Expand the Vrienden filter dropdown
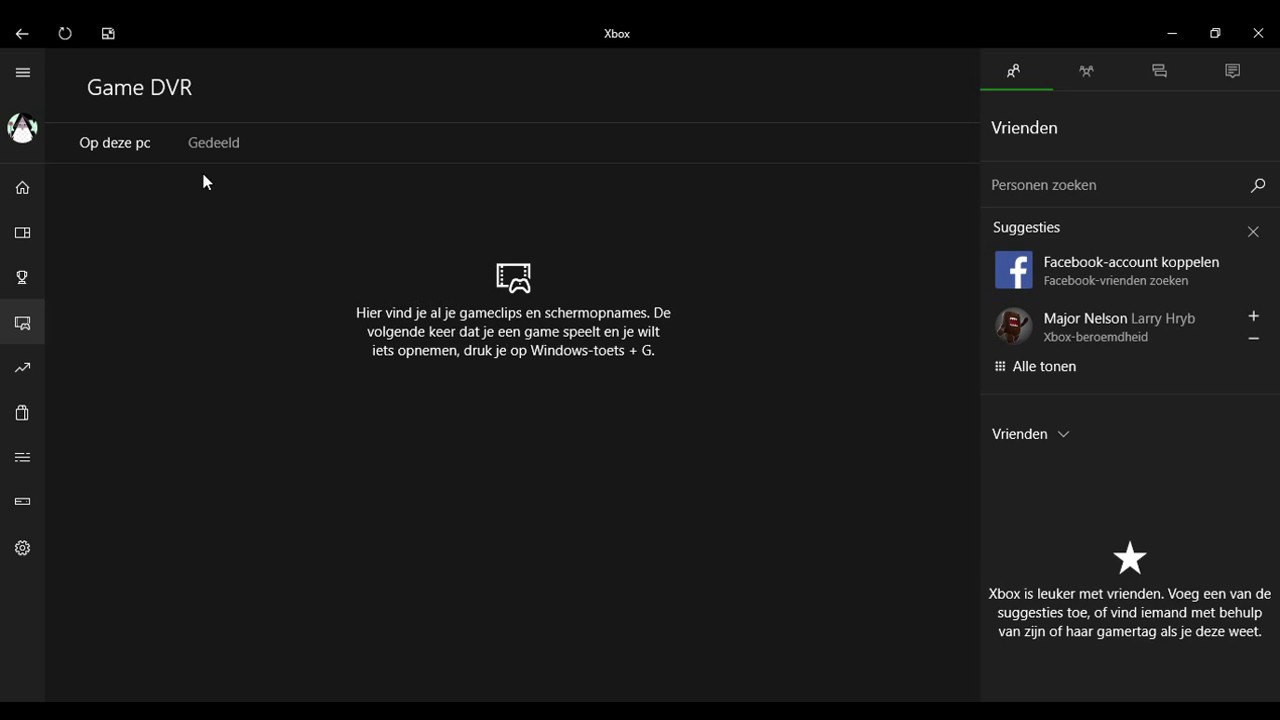 (x=1030, y=434)
